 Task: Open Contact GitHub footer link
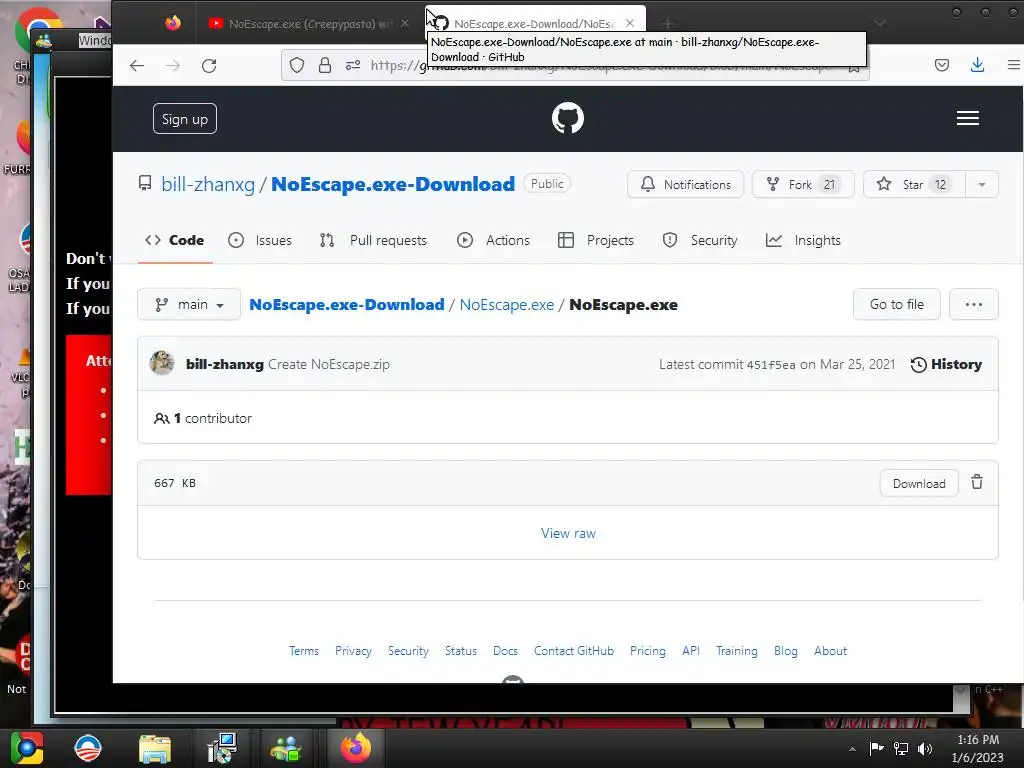[x=574, y=650]
